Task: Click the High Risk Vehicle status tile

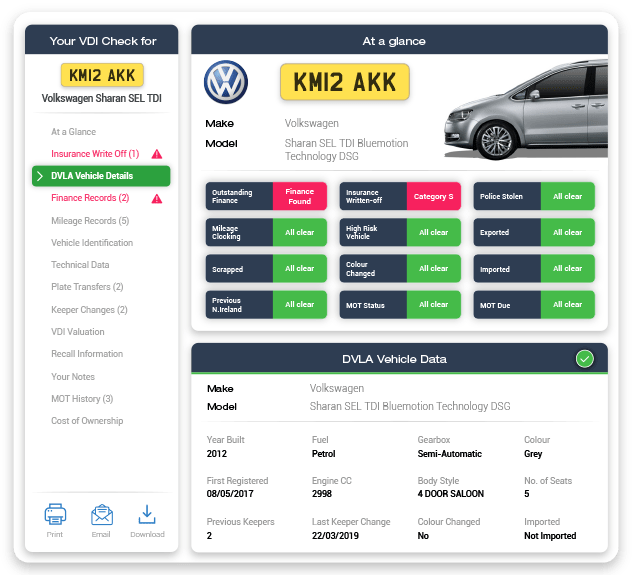Action: click(400, 232)
